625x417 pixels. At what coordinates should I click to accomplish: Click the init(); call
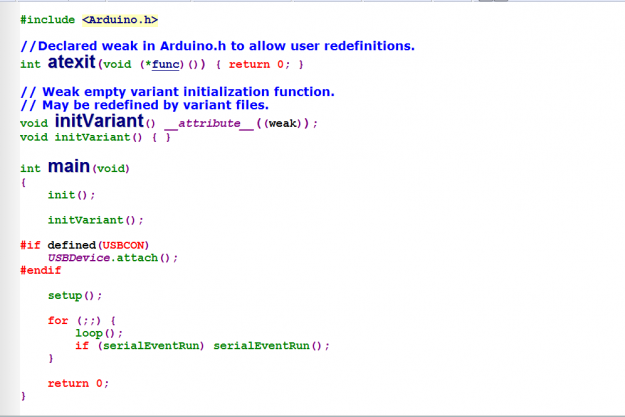(71, 195)
